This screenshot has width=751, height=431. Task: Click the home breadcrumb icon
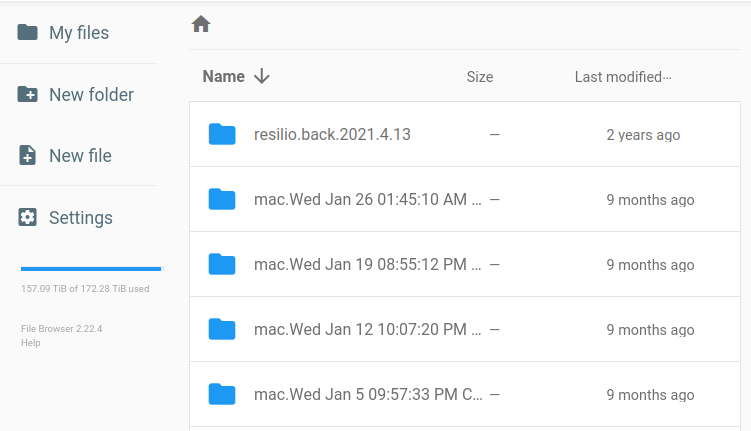click(x=201, y=24)
